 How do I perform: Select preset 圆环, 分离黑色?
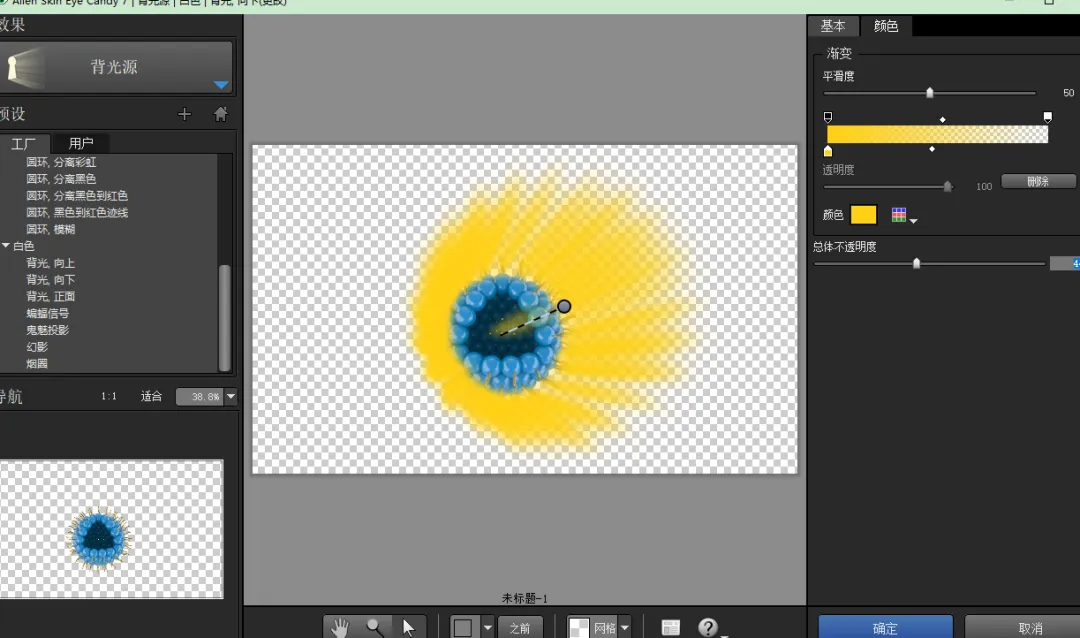pyautogui.click(x=61, y=179)
